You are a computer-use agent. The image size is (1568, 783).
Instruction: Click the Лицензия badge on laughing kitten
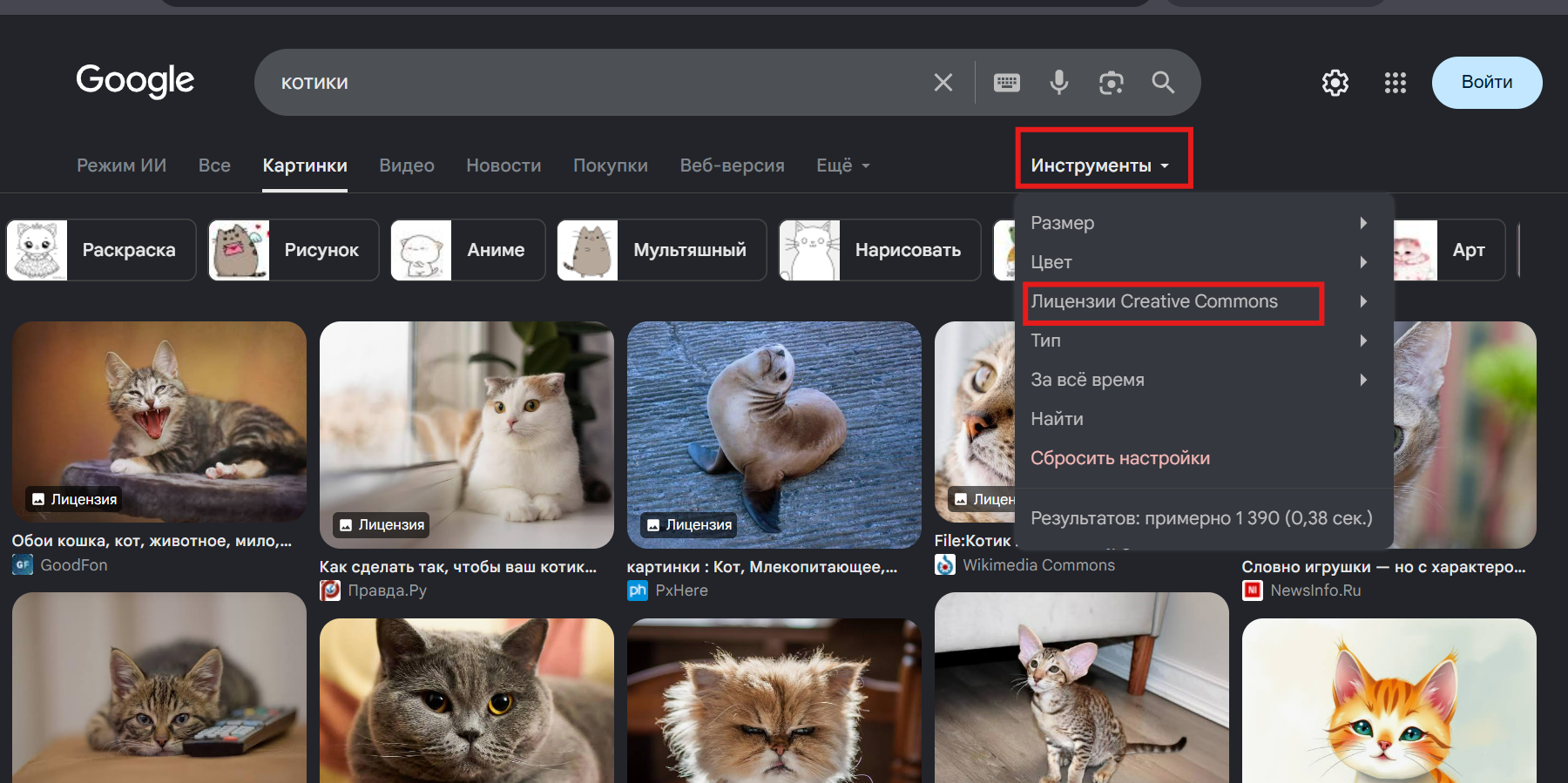coord(74,499)
